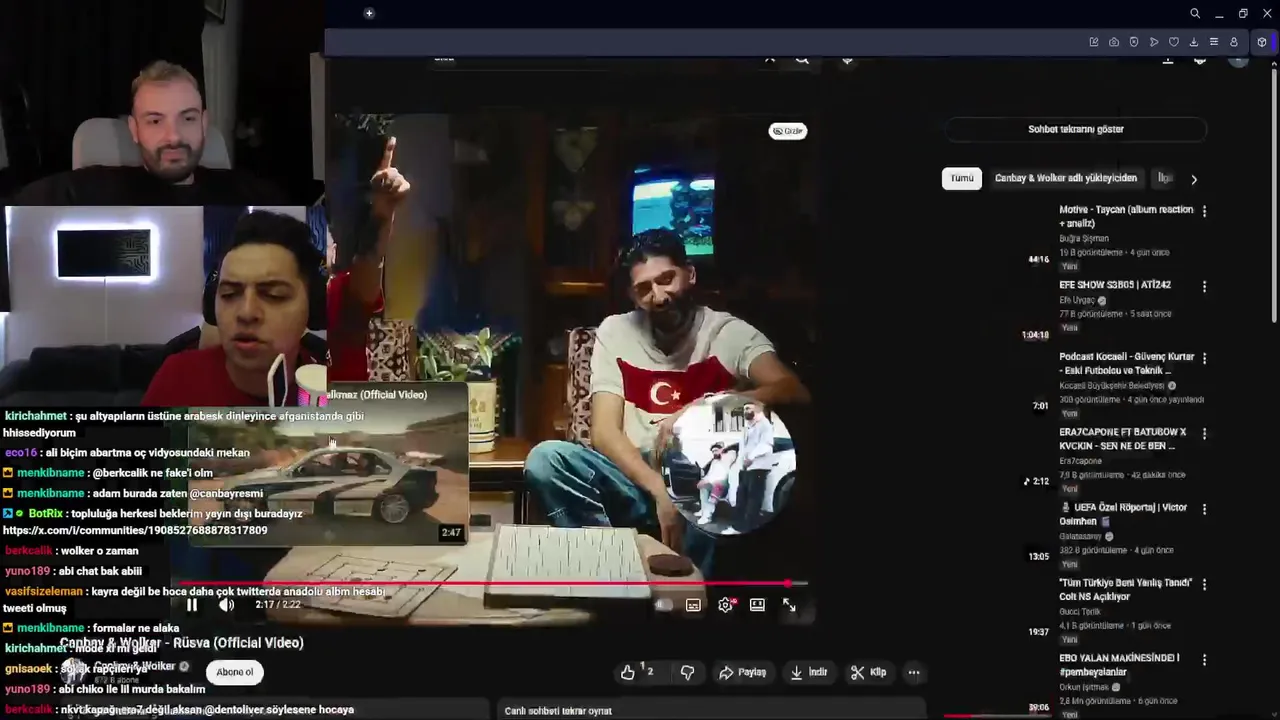The image size is (1280, 720).
Task: Open browser downloads icon
Action: pos(1194,42)
